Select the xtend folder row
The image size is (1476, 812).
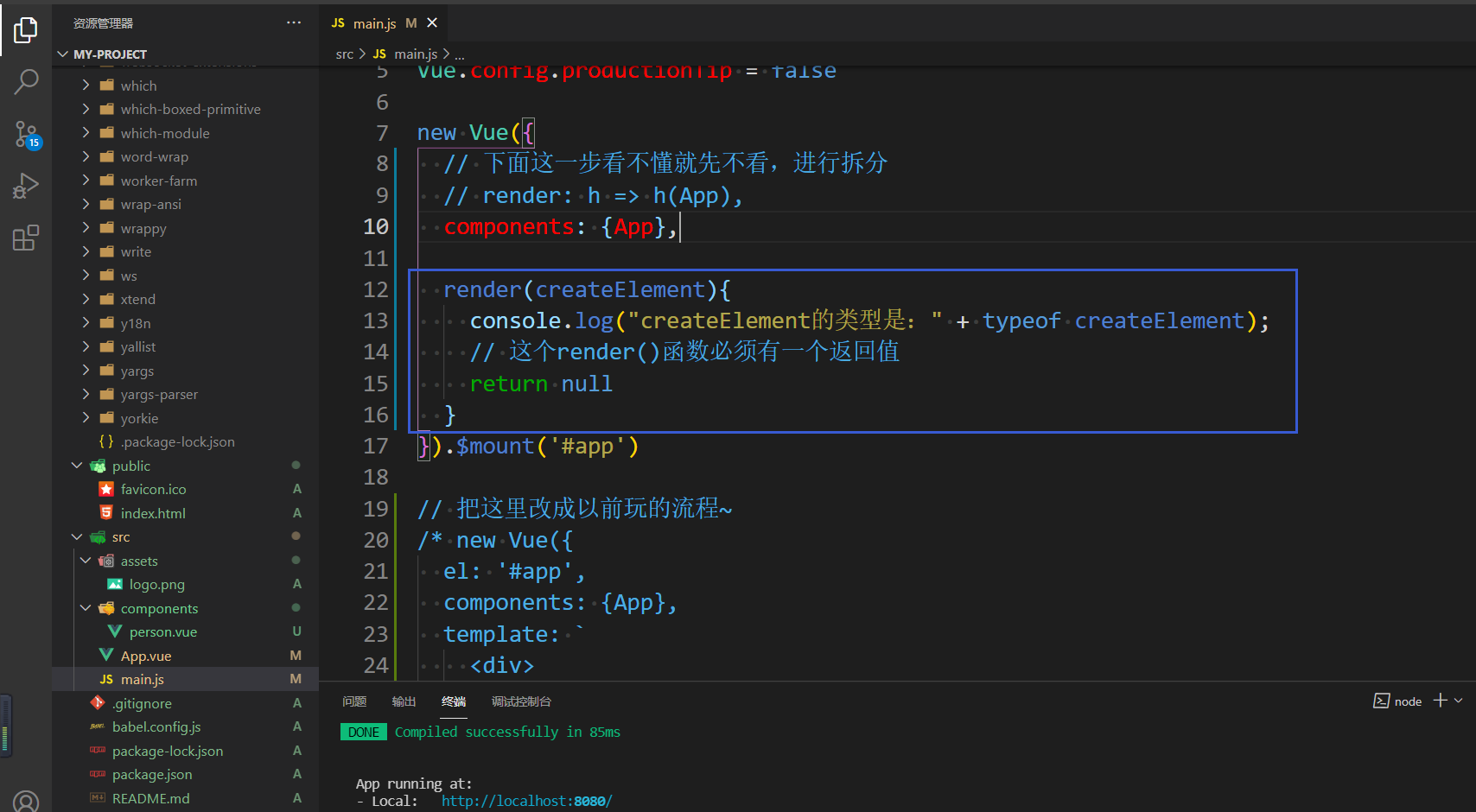pos(185,299)
